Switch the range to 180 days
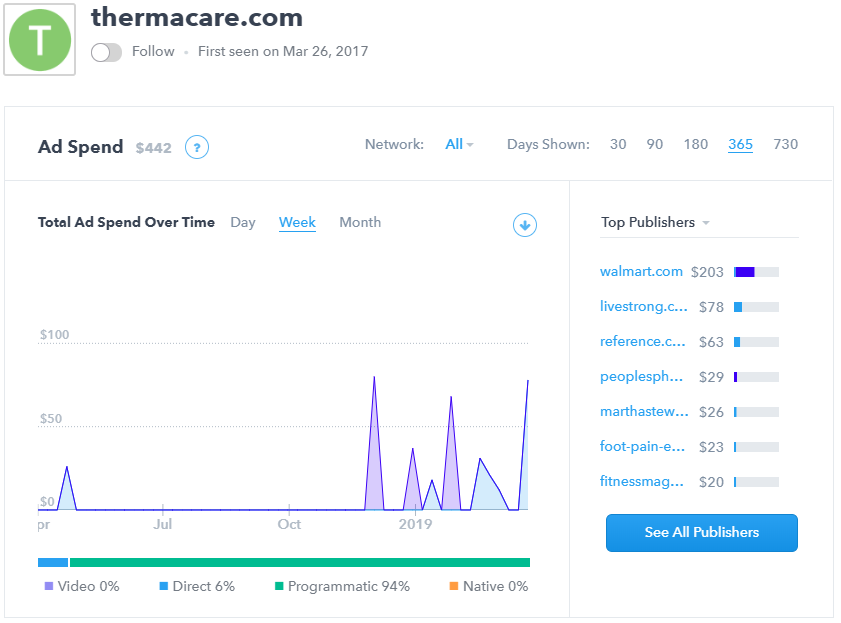Viewport: 841px width, 623px height. (x=696, y=144)
